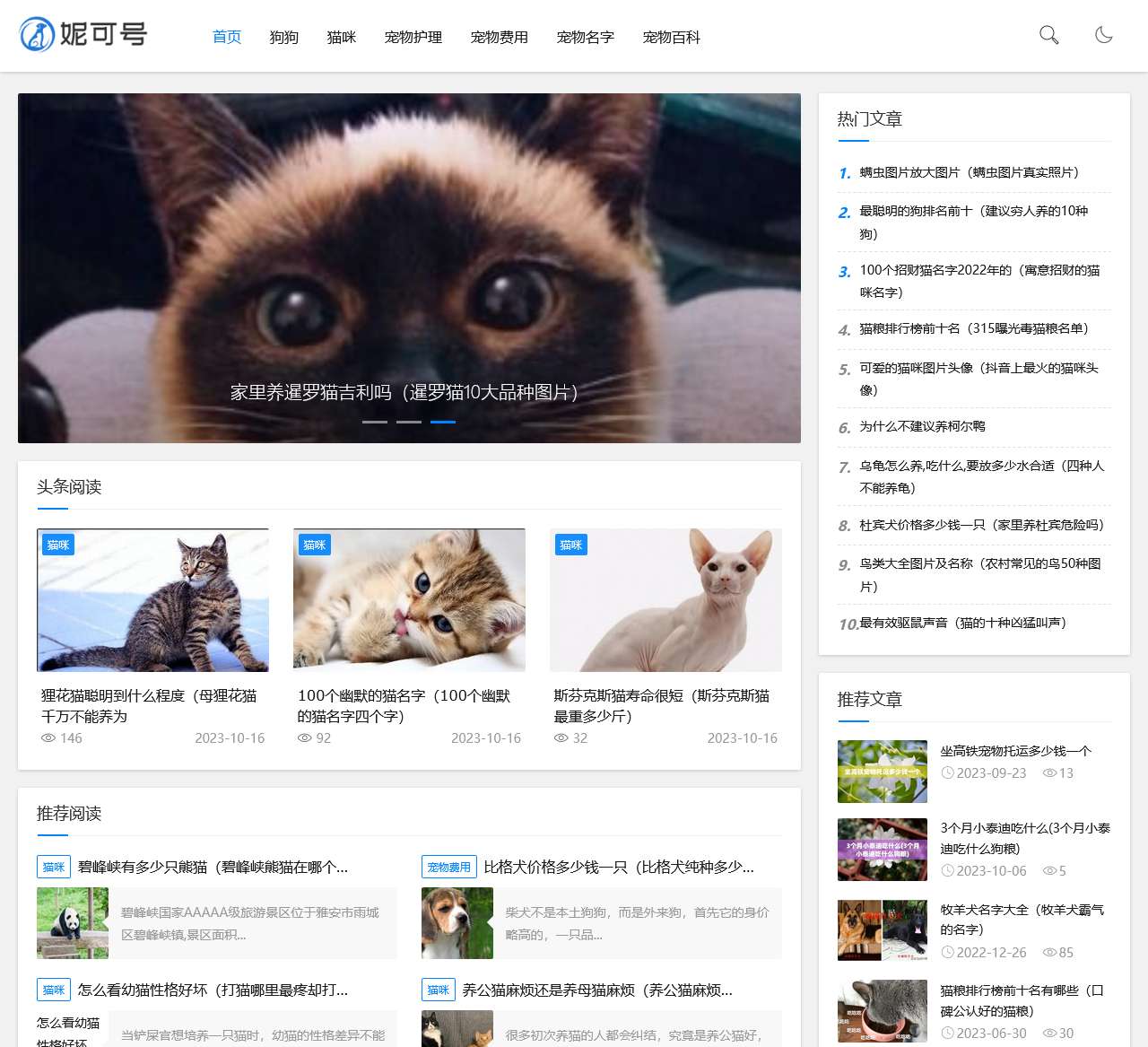The image size is (1148, 1047).
Task: Select the 宠物百科 navigation menu item
Action: (x=671, y=37)
